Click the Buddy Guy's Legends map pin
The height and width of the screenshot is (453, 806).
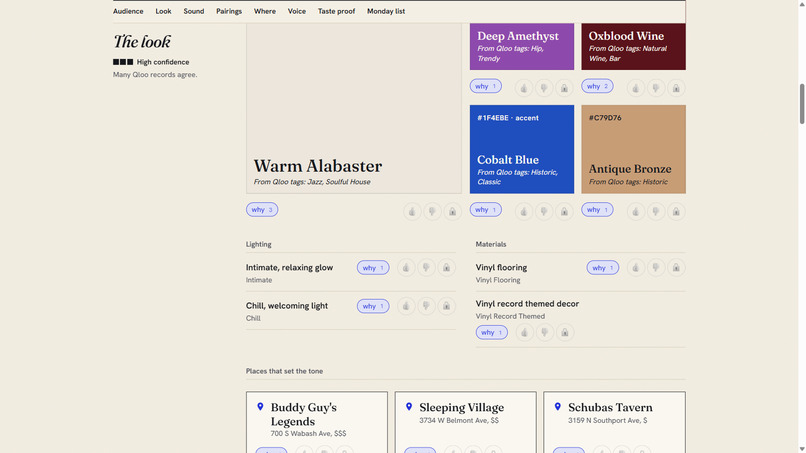[x=260, y=407]
